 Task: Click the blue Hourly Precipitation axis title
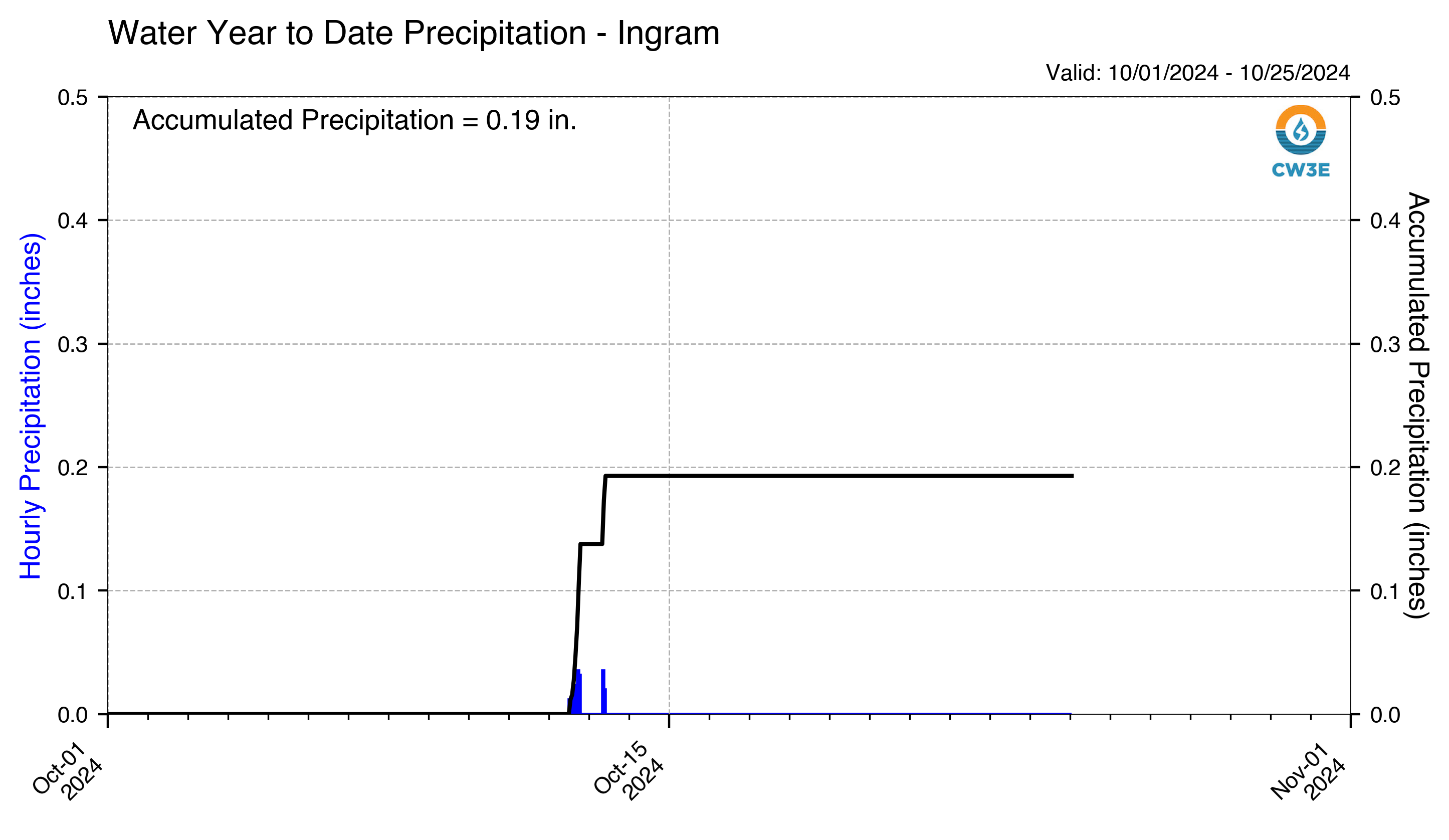[x=31, y=406]
